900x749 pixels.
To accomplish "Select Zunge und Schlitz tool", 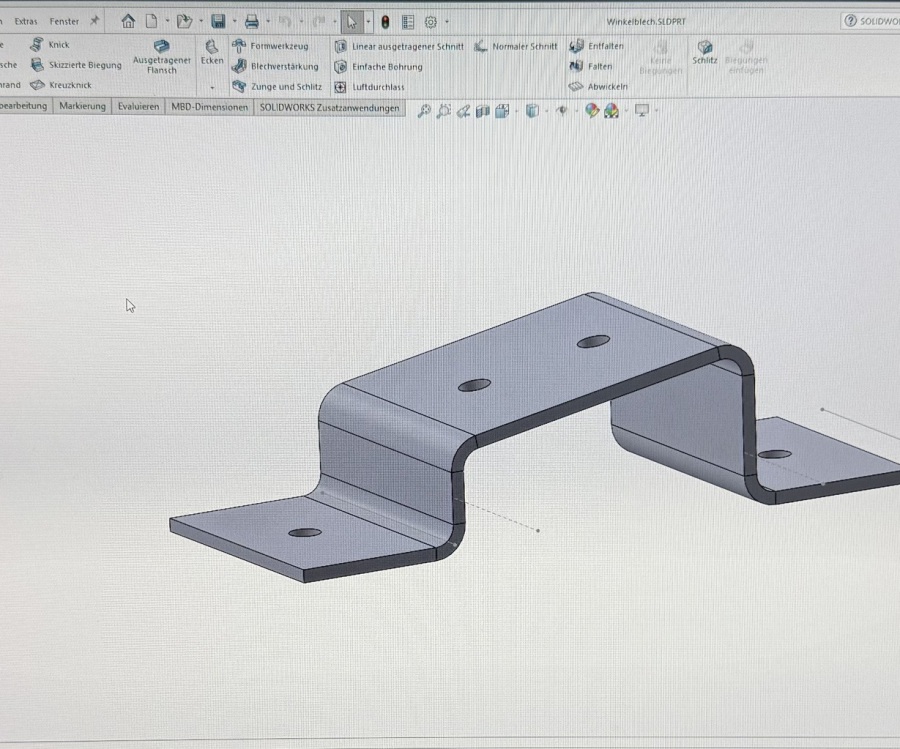I will [277, 87].
